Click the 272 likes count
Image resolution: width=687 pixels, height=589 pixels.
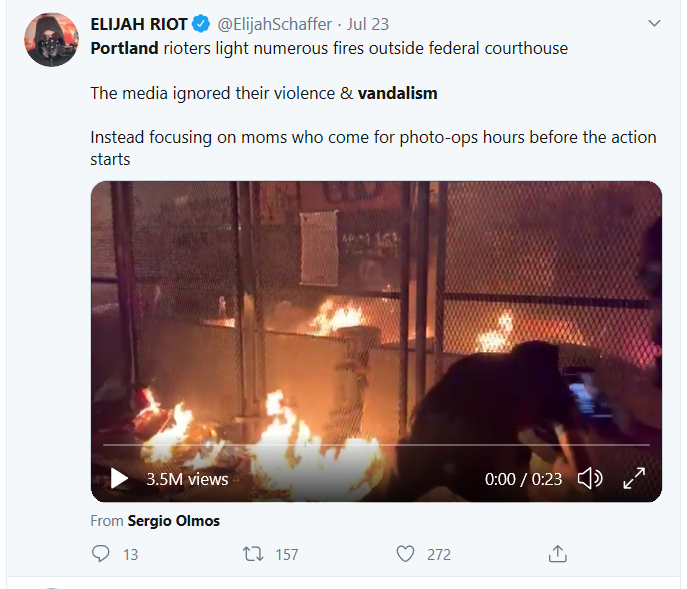coord(439,554)
